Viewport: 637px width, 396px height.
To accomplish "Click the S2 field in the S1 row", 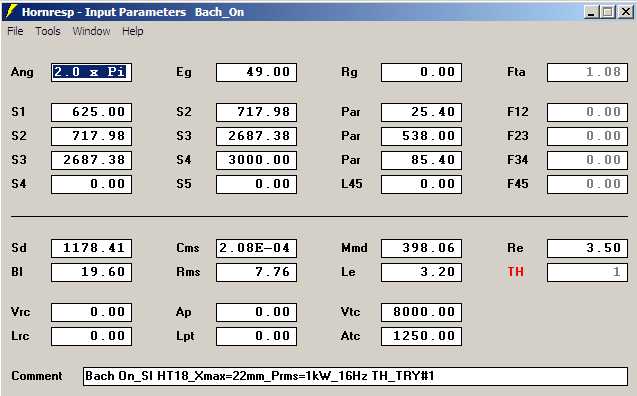I will (x=256, y=112).
